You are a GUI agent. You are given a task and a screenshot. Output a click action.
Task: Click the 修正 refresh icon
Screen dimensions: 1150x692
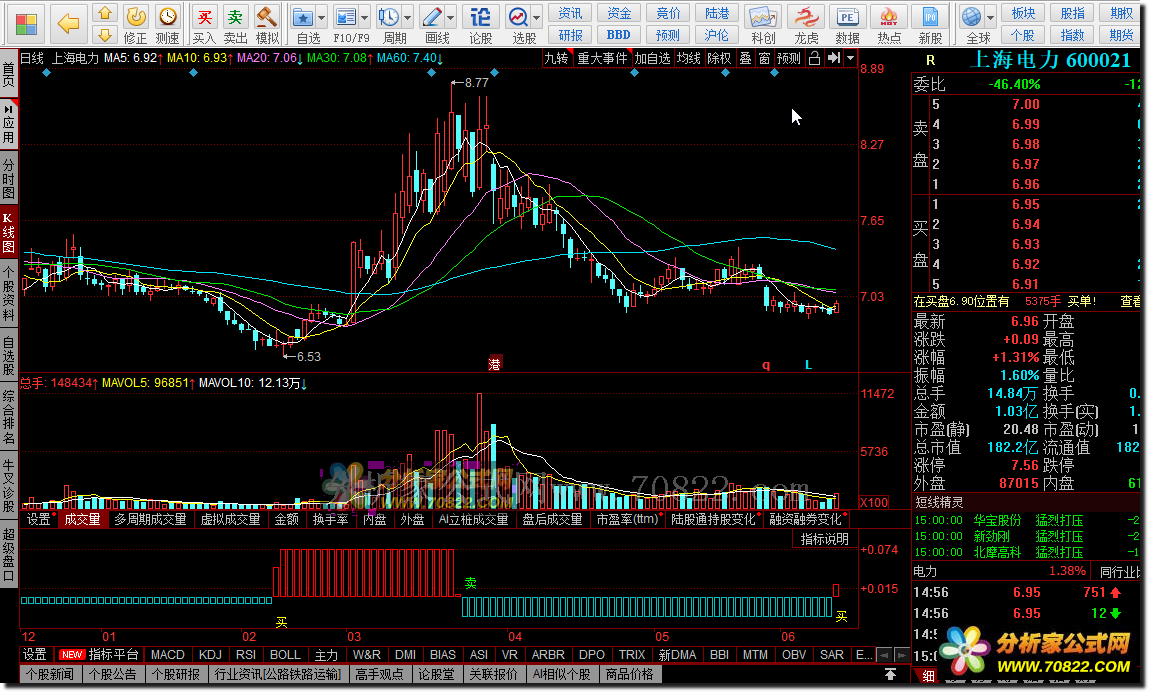pos(135,16)
